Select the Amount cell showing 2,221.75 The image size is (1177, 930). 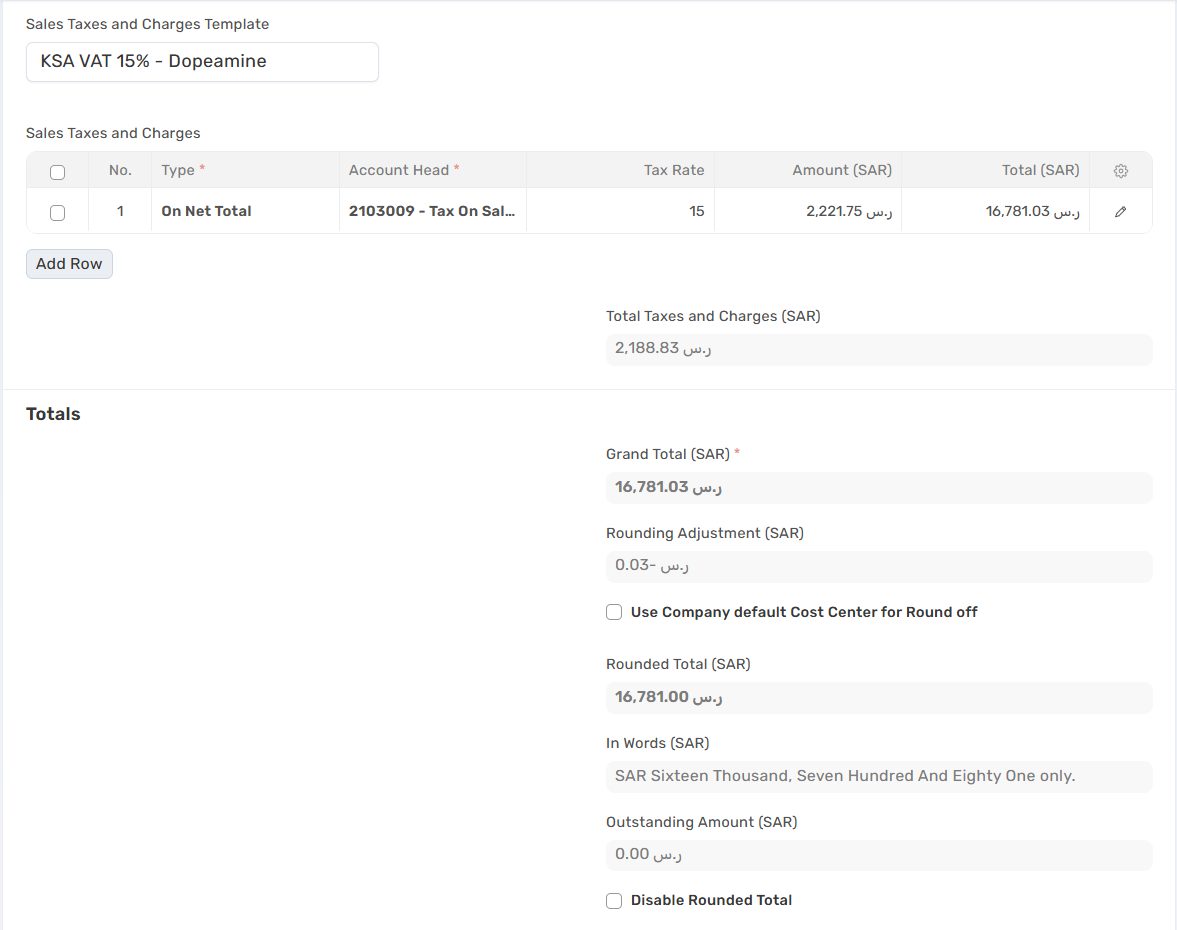coord(807,211)
